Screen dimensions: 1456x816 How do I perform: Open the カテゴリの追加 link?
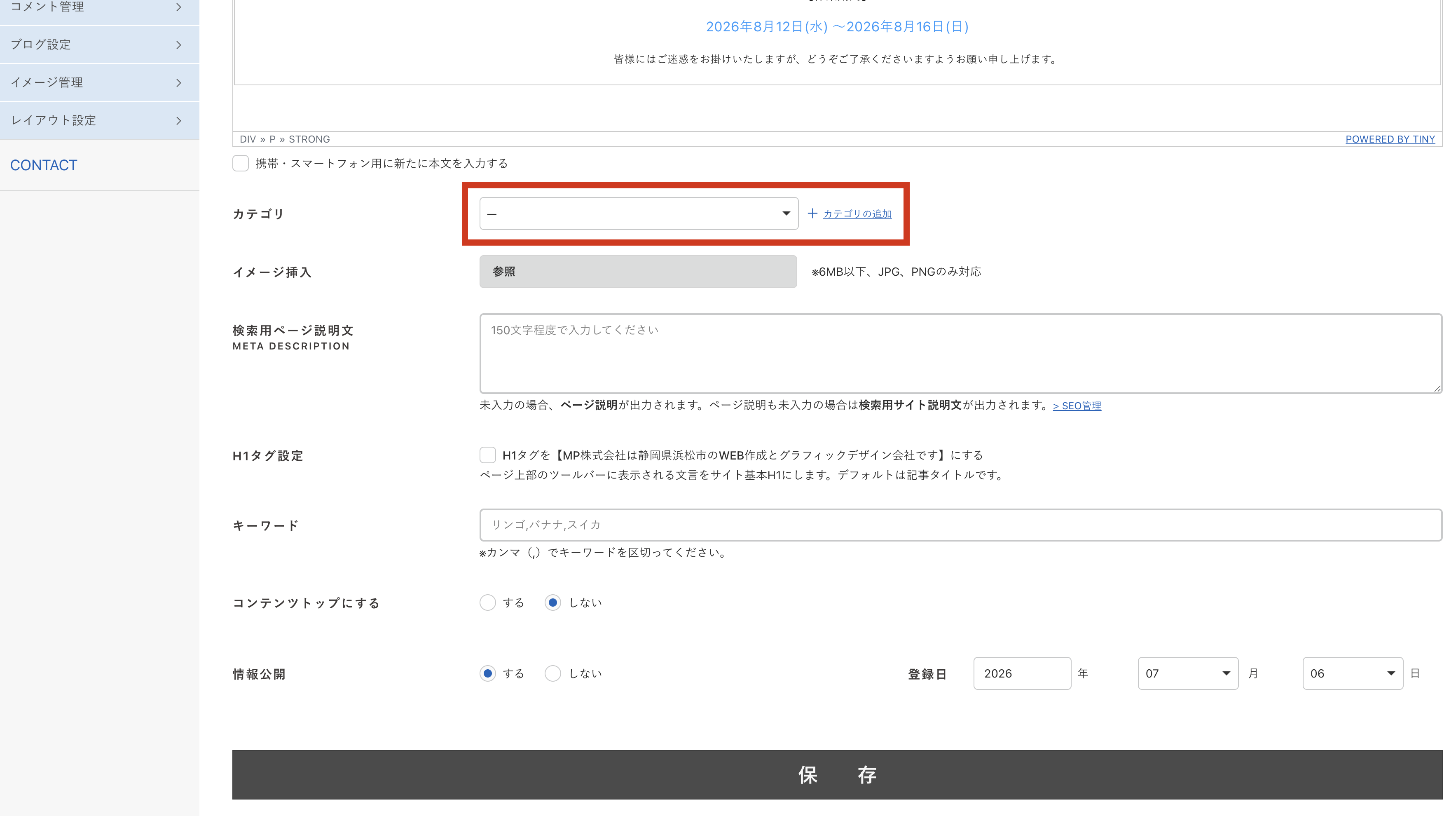click(857, 214)
